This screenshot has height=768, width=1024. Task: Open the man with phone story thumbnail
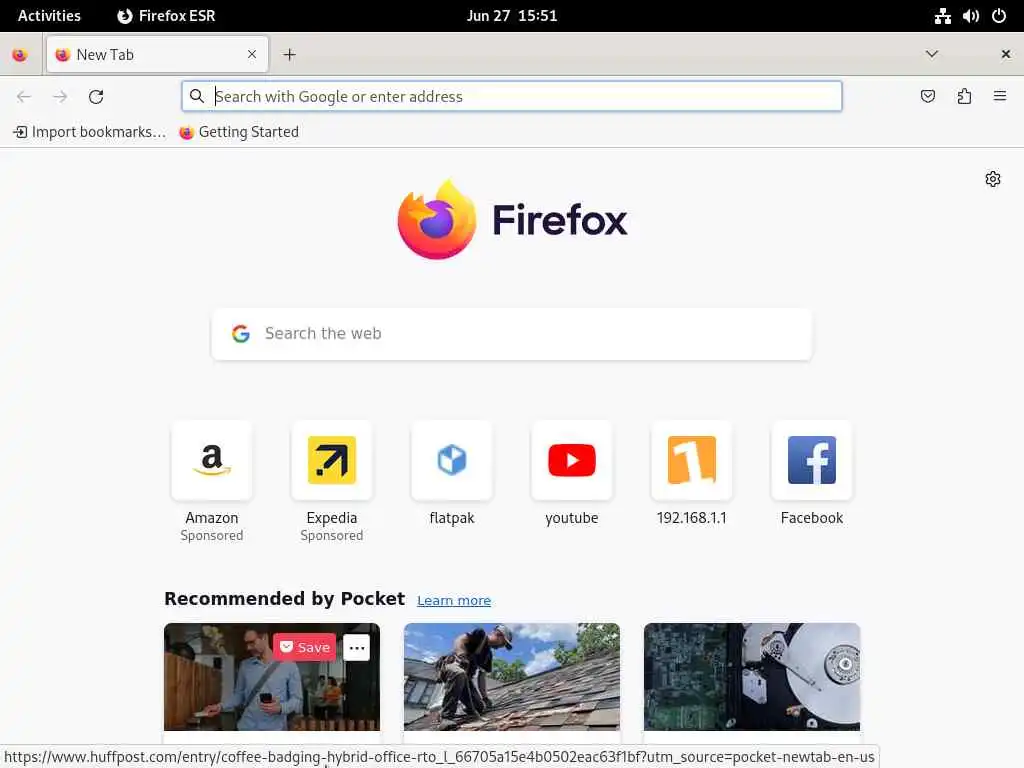272,677
